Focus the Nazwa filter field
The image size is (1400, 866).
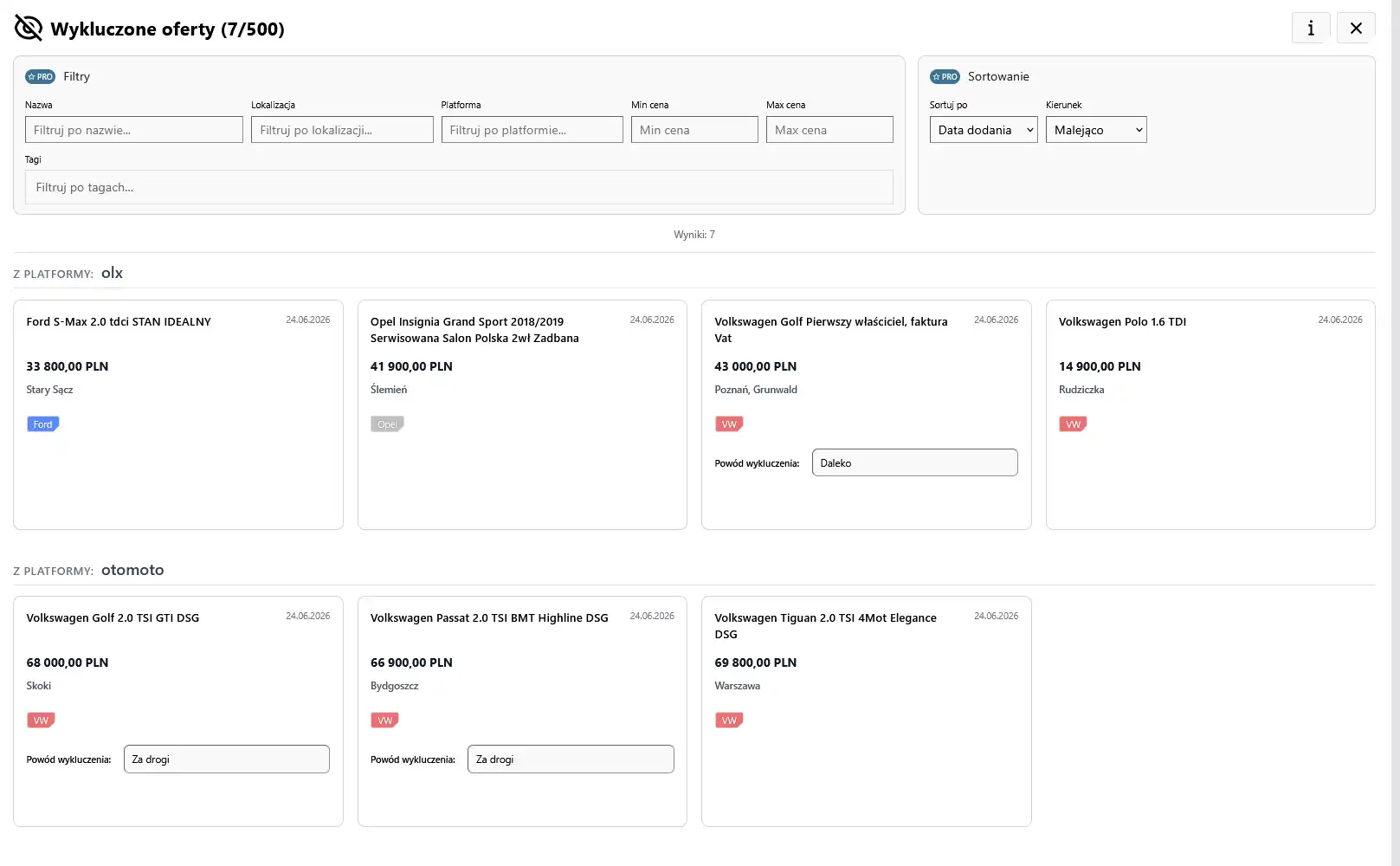coord(134,130)
